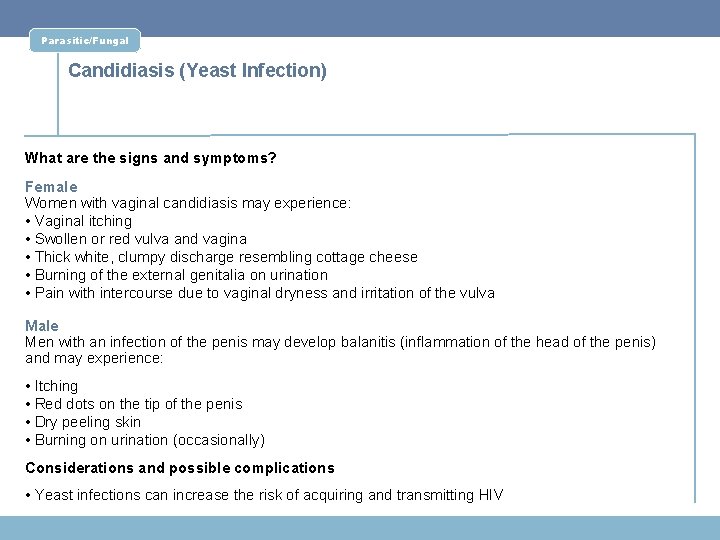
Task: Click the 'and may experience:' line
Action: [x=94, y=358]
